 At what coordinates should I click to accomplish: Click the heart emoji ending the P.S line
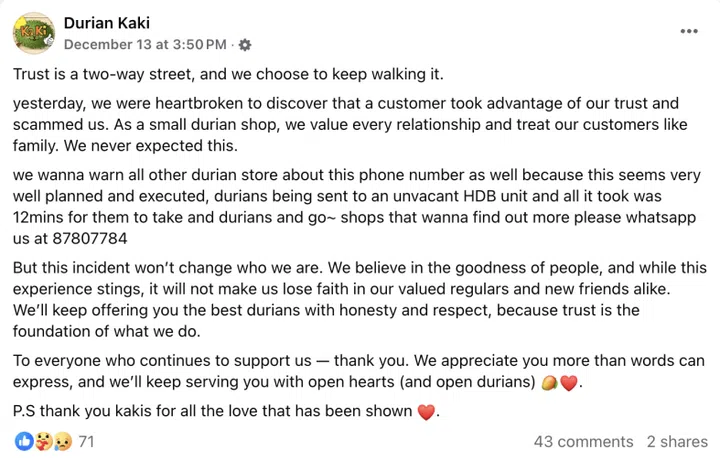pos(426,412)
